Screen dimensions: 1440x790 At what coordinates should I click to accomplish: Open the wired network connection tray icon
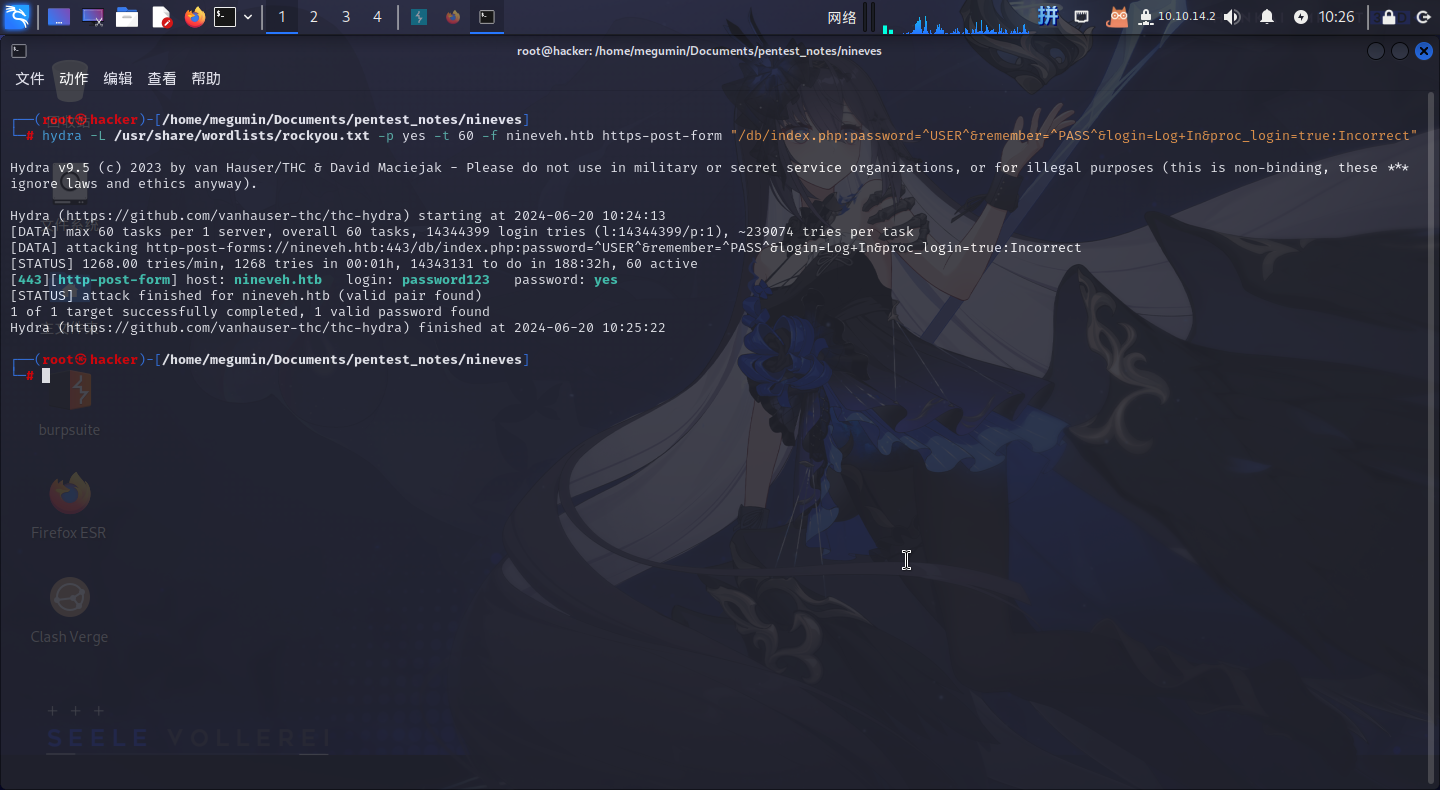(x=1082, y=17)
